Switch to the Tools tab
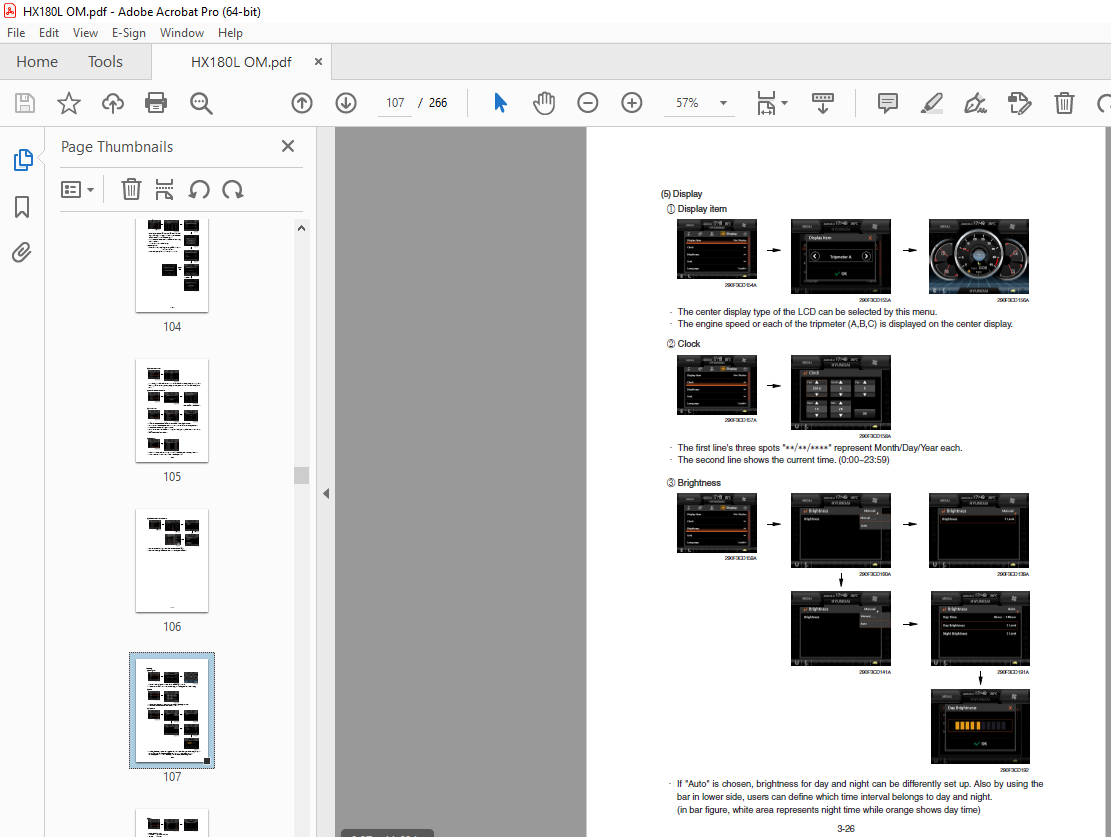This screenshot has width=1111, height=837. tap(105, 62)
